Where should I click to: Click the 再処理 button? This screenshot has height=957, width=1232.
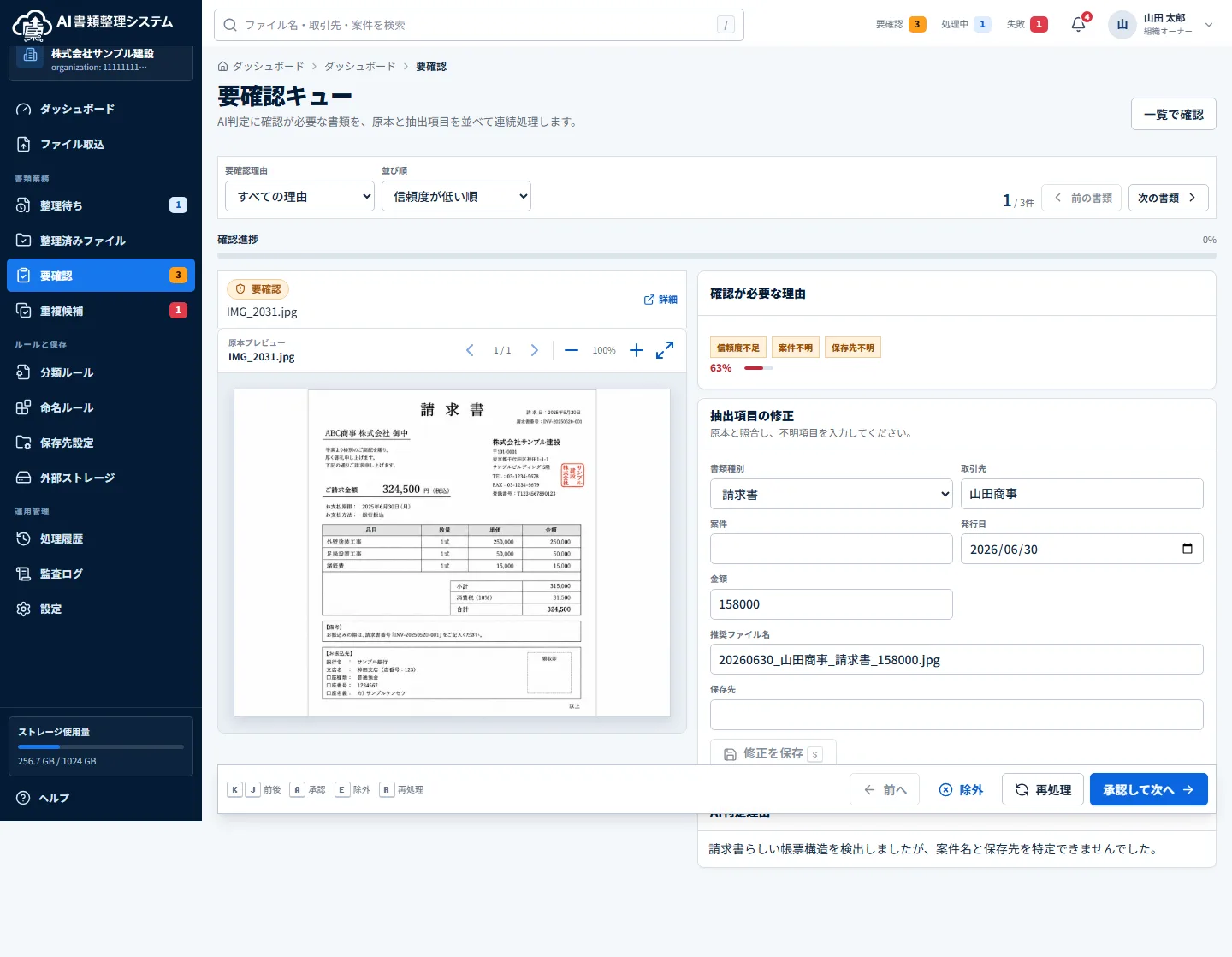coord(1043,789)
